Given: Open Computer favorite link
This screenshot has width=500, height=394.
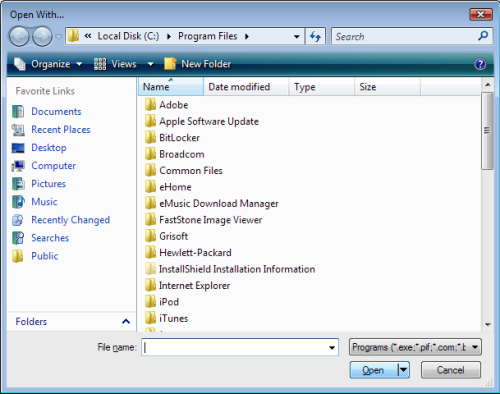Looking at the screenshot, I should point(54,165).
